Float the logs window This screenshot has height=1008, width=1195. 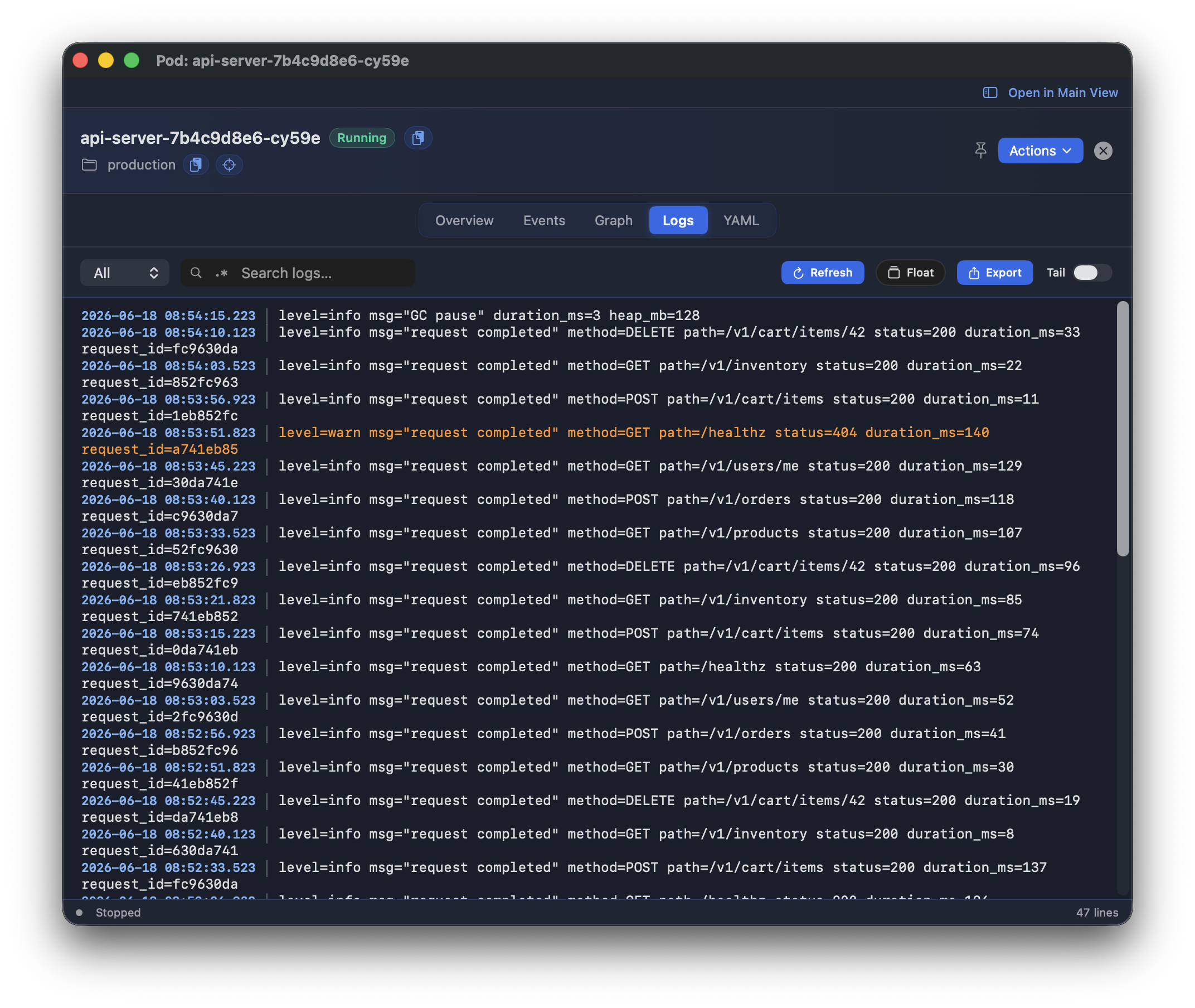[910, 273]
